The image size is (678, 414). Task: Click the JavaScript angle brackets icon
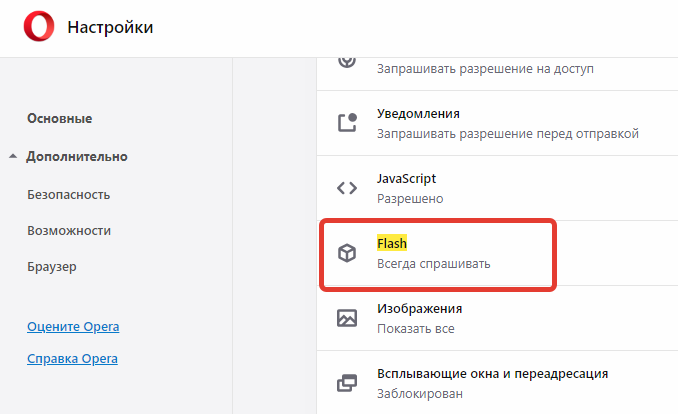[x=347, y=188]
